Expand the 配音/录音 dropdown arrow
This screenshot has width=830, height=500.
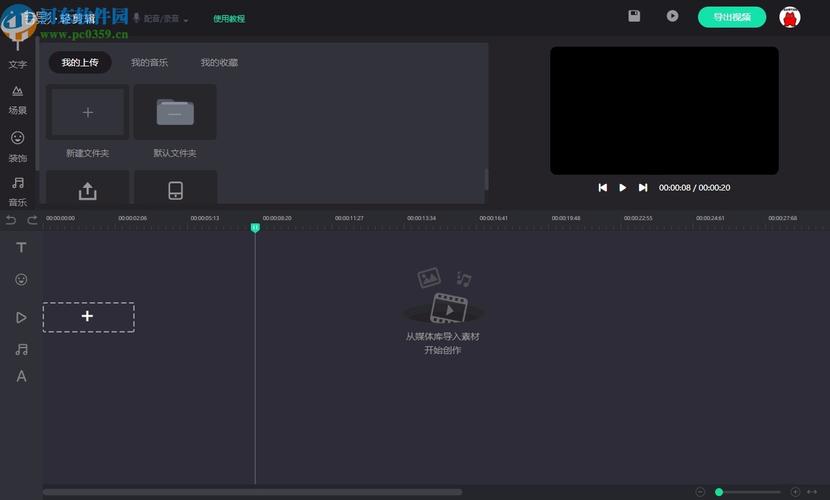[x=185, y=20]
